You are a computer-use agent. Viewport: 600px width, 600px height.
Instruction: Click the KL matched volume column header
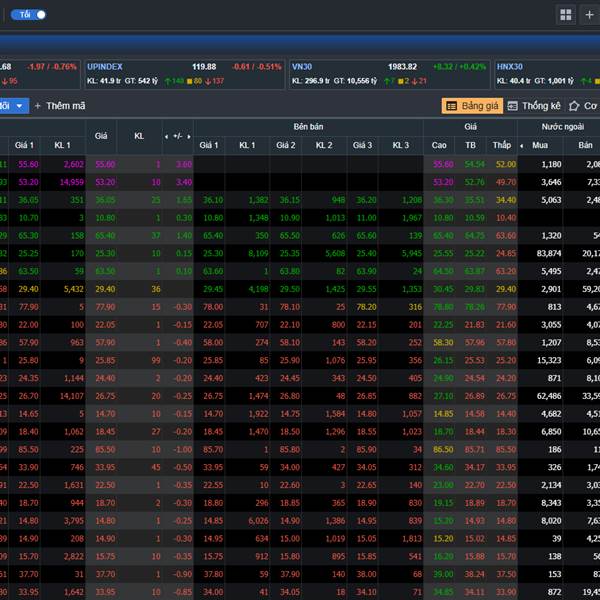pyautogui.click(x=140, y=136)
